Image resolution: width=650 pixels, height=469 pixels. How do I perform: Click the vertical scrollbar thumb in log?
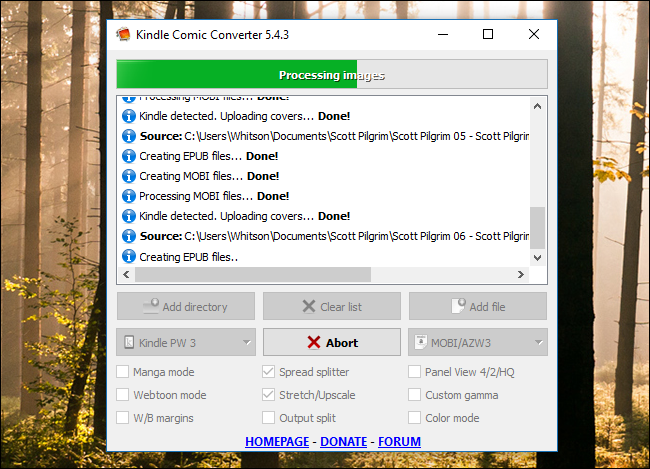(x=537, y=228)
